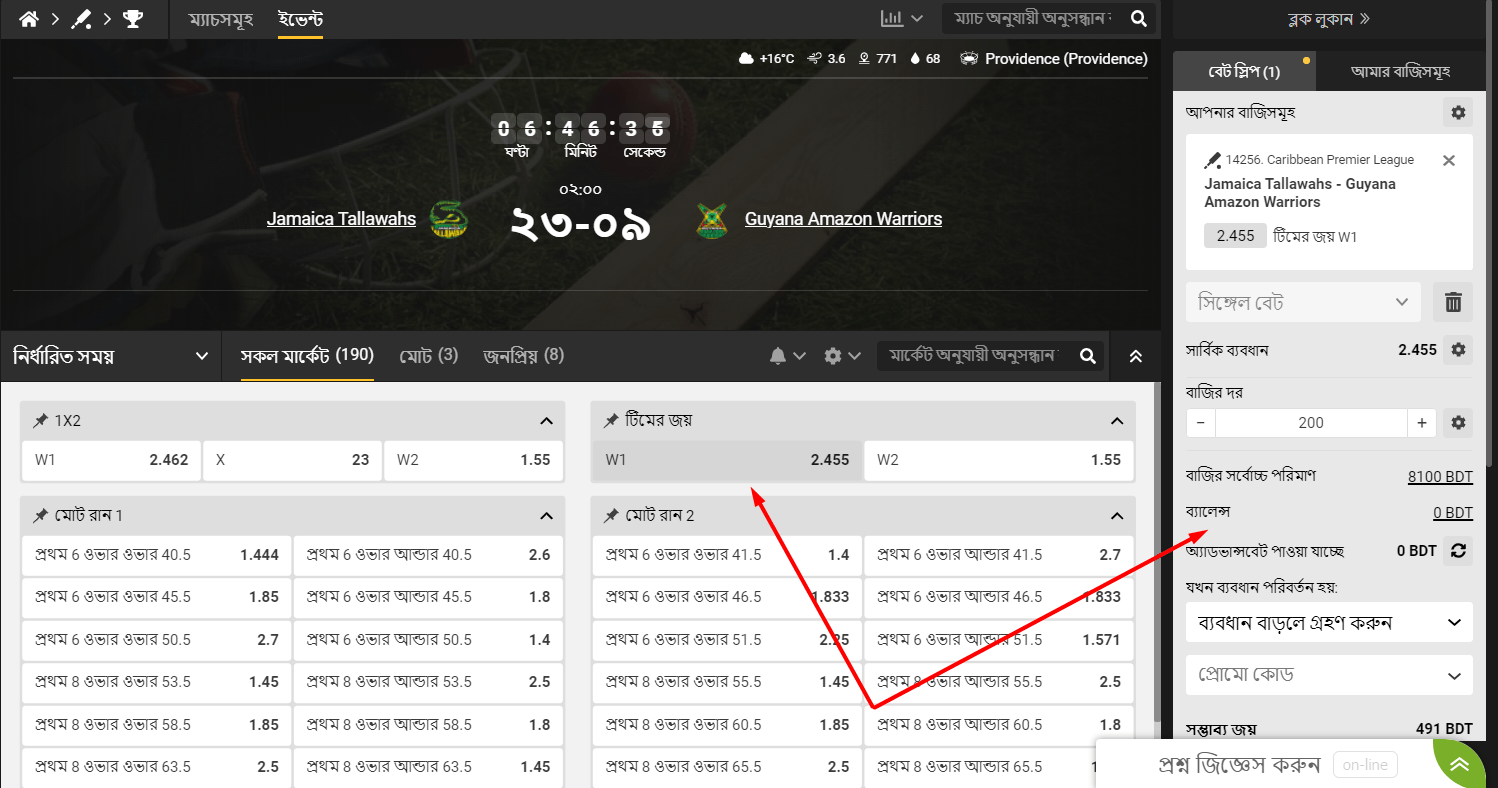Click Jamaica Tallawahs team logo
Viewport: 1498px width, 788px height.
point(449,219)
